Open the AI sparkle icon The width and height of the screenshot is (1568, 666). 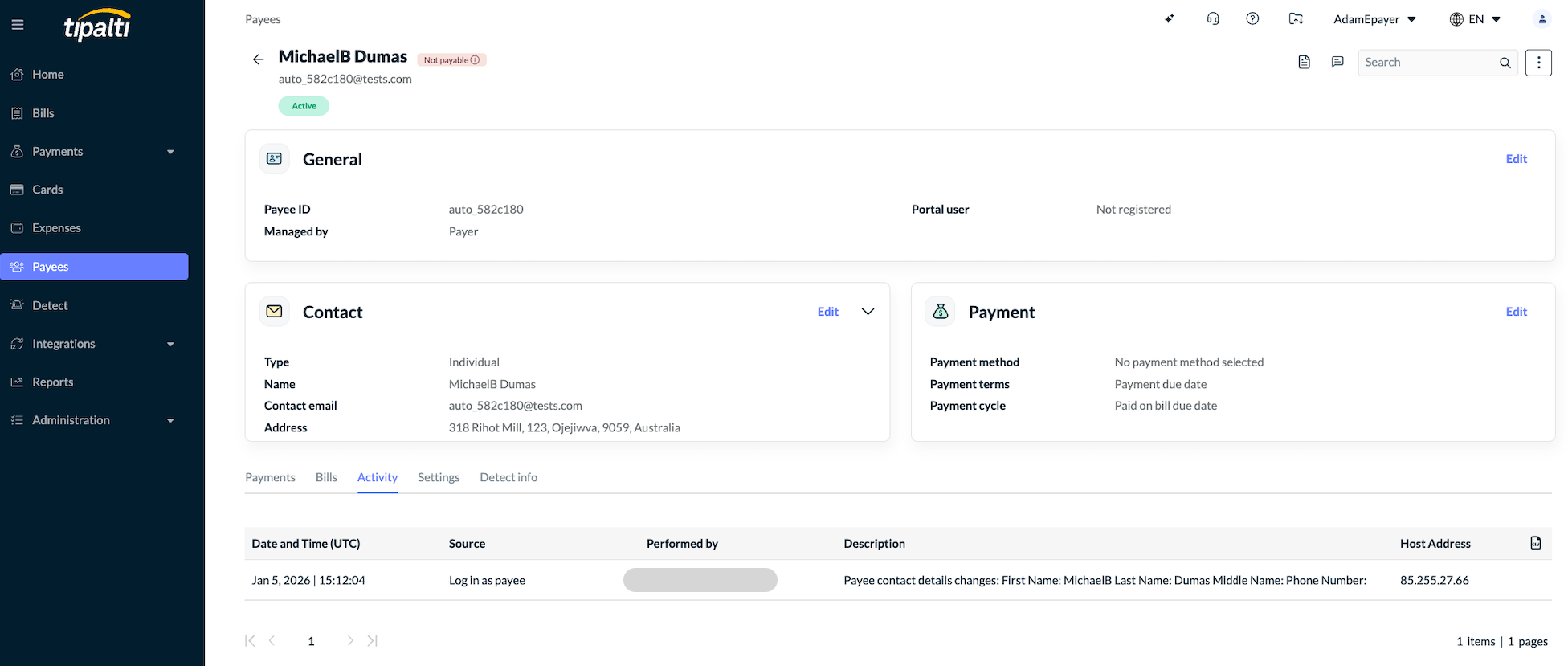coord(1170,19)
